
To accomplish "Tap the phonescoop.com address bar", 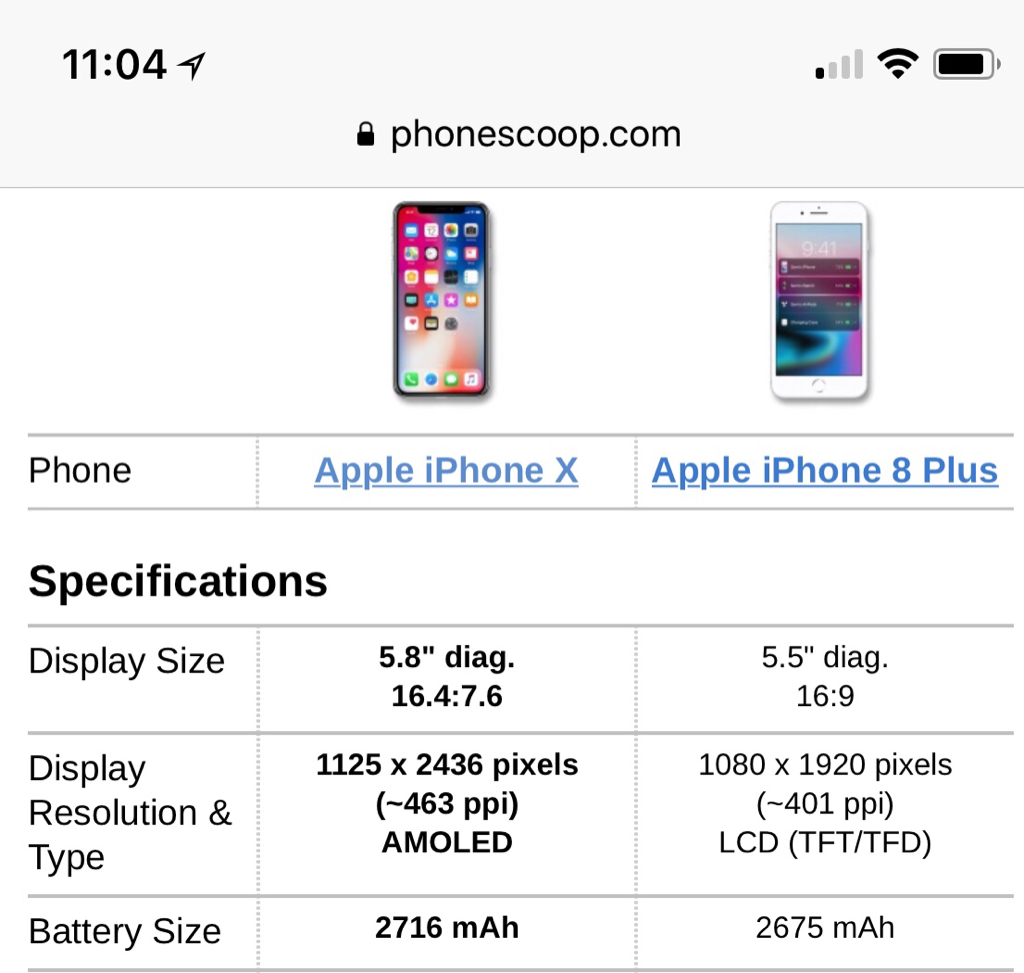I will pos(519,135).
